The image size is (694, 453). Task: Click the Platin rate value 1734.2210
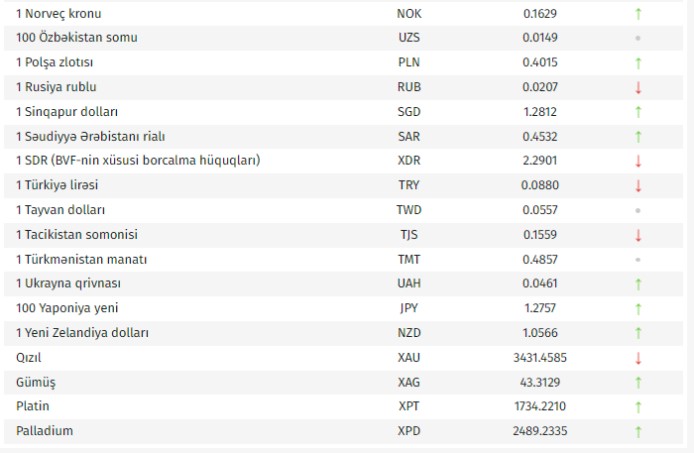coord(541,407)
